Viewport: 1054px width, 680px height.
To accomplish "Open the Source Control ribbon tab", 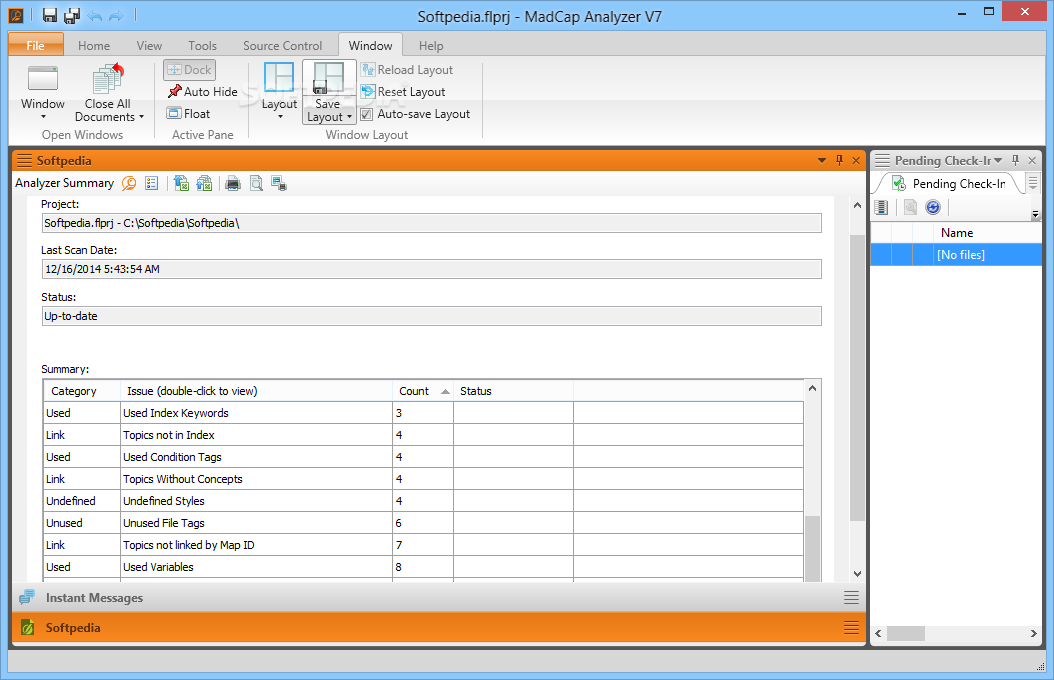I will tap(282, 46).
